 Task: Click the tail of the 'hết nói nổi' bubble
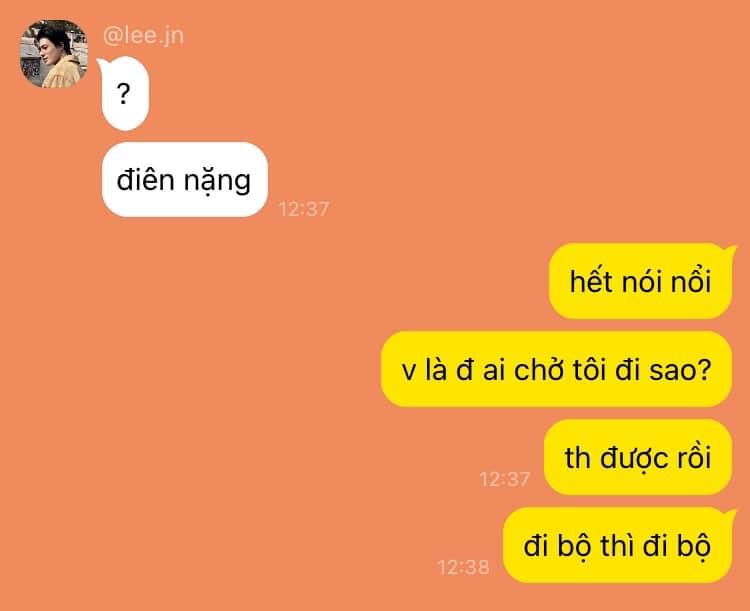[730, 249]
